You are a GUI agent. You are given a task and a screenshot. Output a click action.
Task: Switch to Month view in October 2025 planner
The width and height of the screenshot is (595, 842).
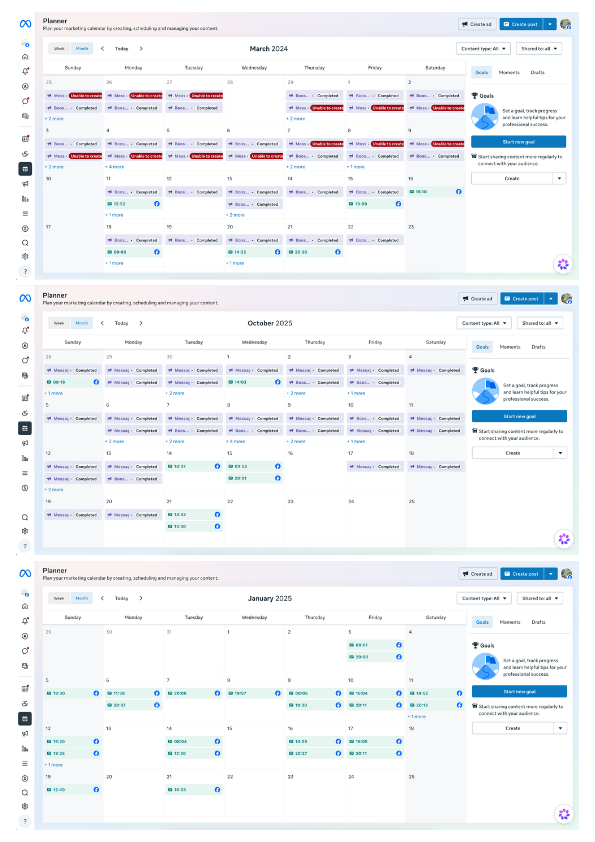[x=82, y=323]
